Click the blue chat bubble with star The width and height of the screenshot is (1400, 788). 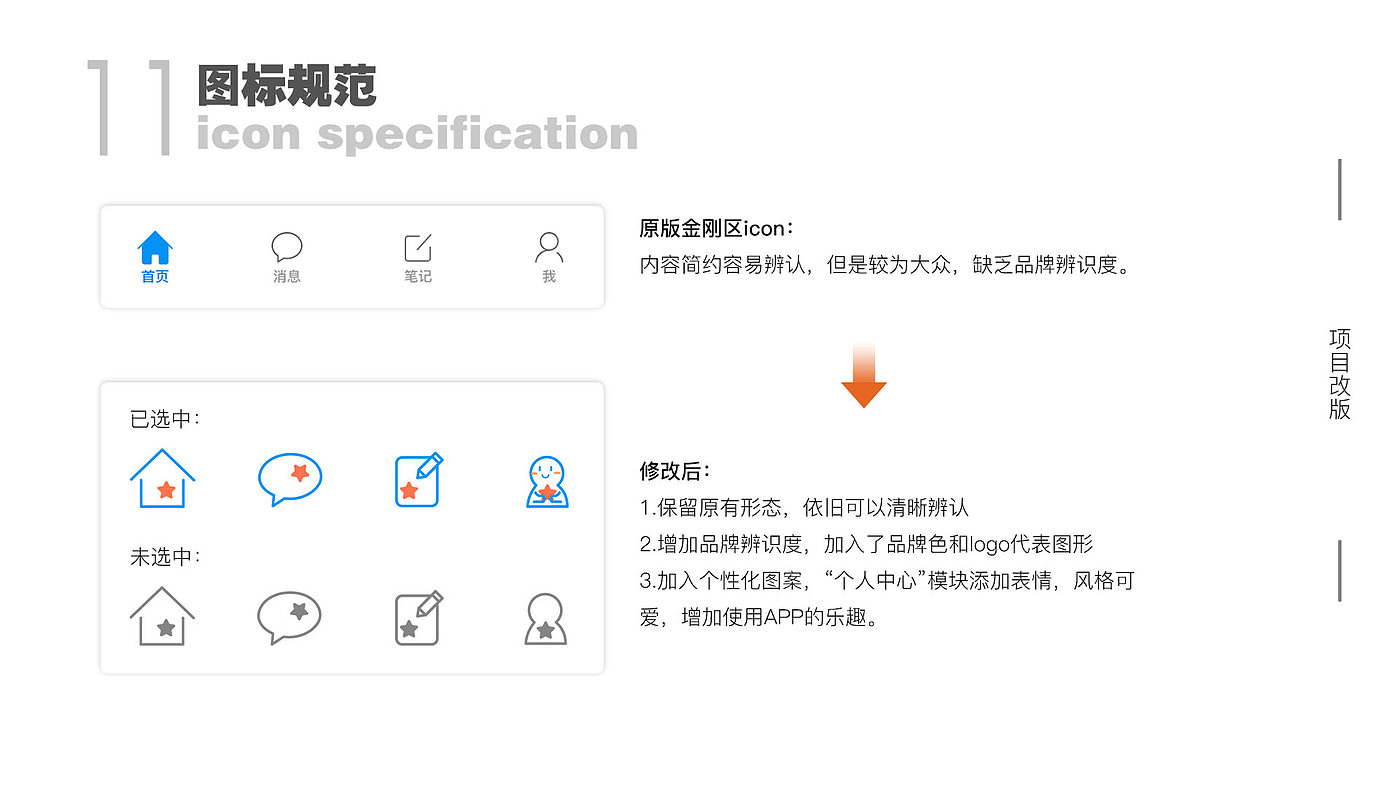(290, 479)
